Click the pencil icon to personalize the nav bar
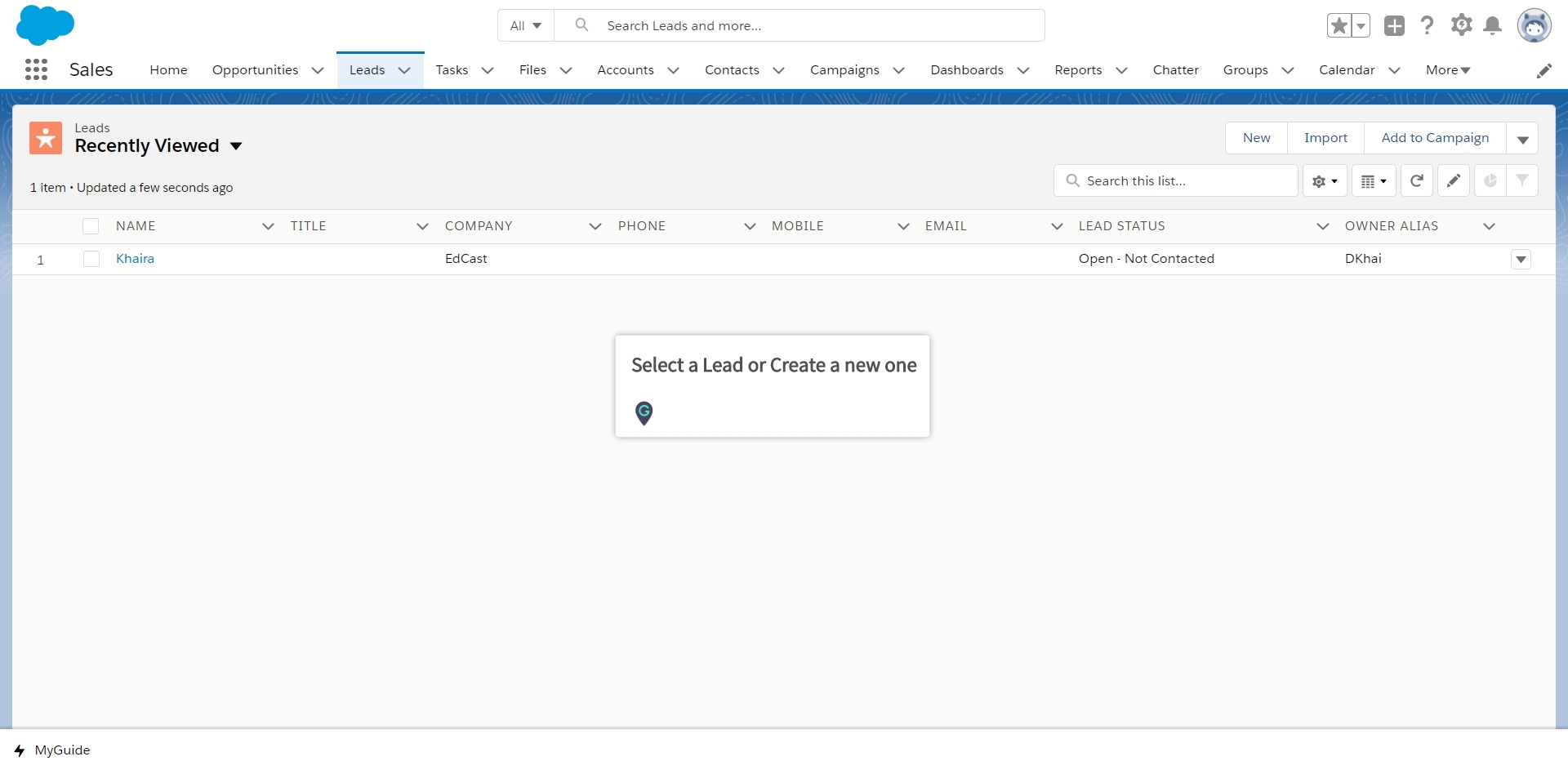This screenshot has width=1568, height=770. [x=1544, y=71]
